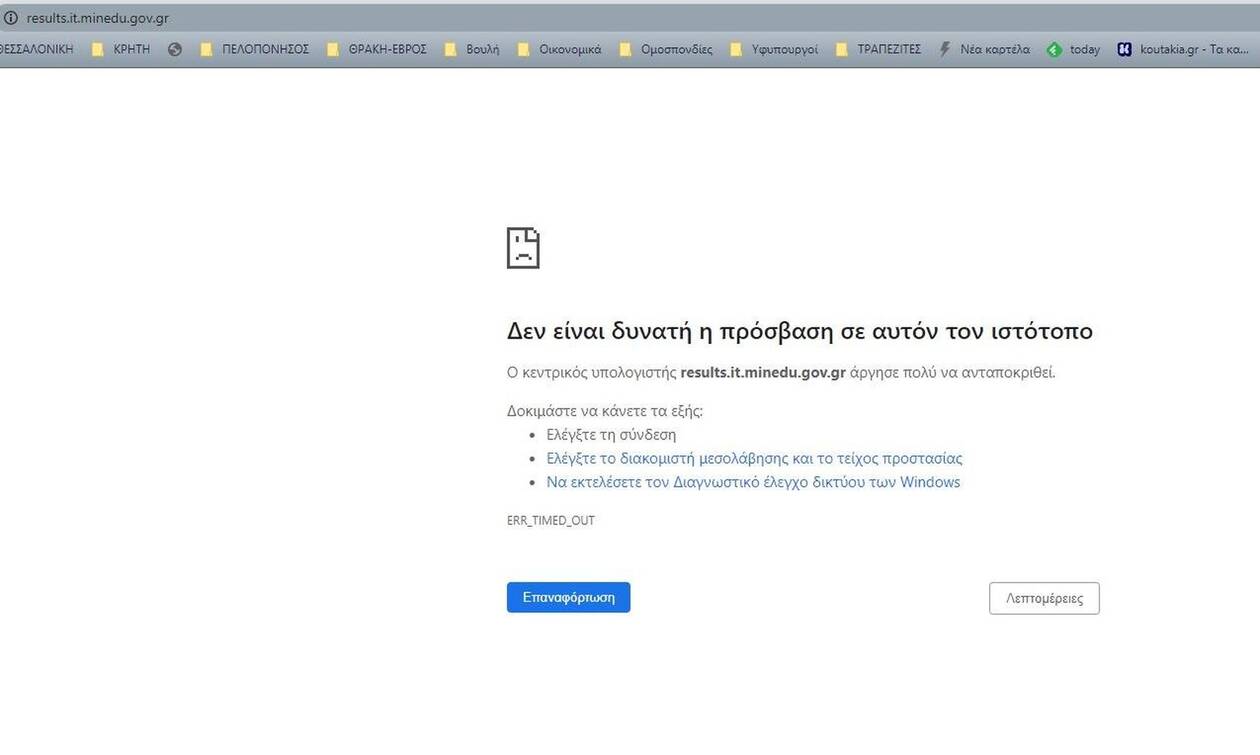1260x755 pixels.
Task: Expand the ΠΕΛΟΠΟΝΝΗΣΟΣ bookmark folder
Action: pos(255,49)
